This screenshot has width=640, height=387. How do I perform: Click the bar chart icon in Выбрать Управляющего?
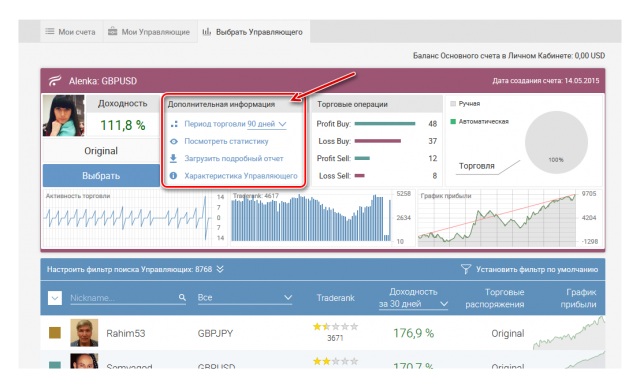(207, 31)
